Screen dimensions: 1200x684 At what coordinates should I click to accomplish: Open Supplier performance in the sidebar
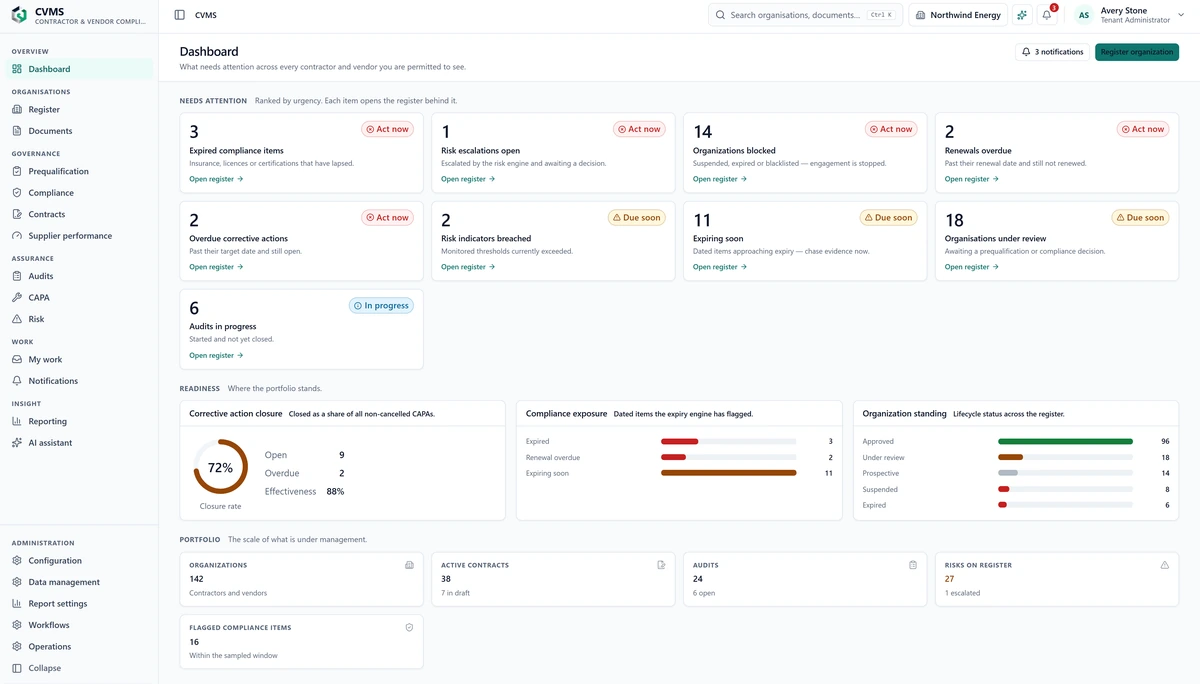(x=79, y=236)
